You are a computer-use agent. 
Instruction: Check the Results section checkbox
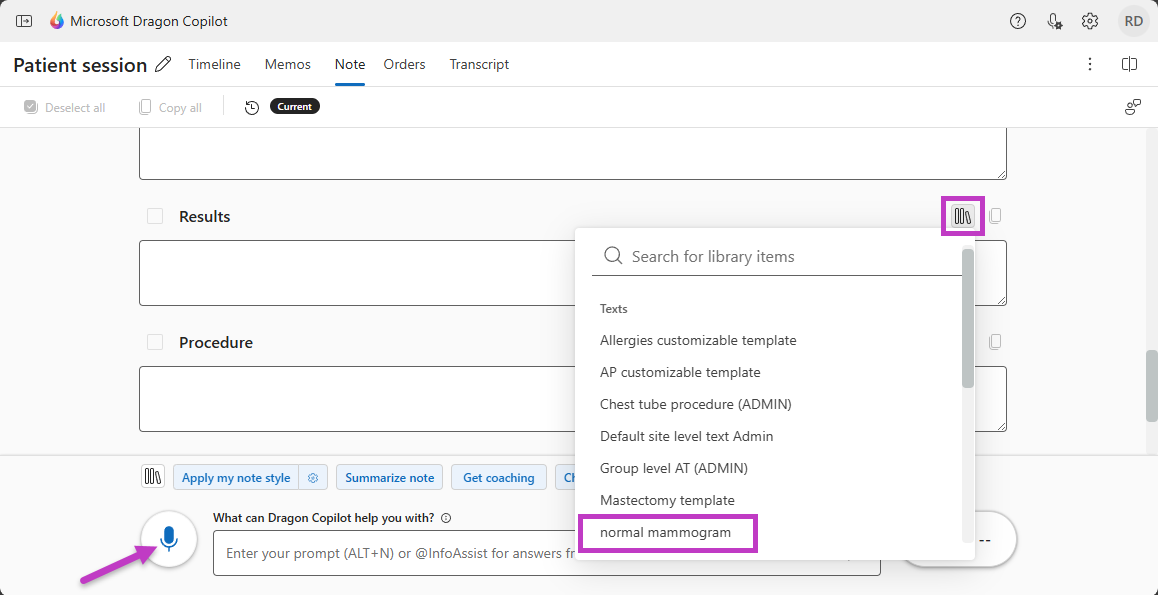(155, 216)
